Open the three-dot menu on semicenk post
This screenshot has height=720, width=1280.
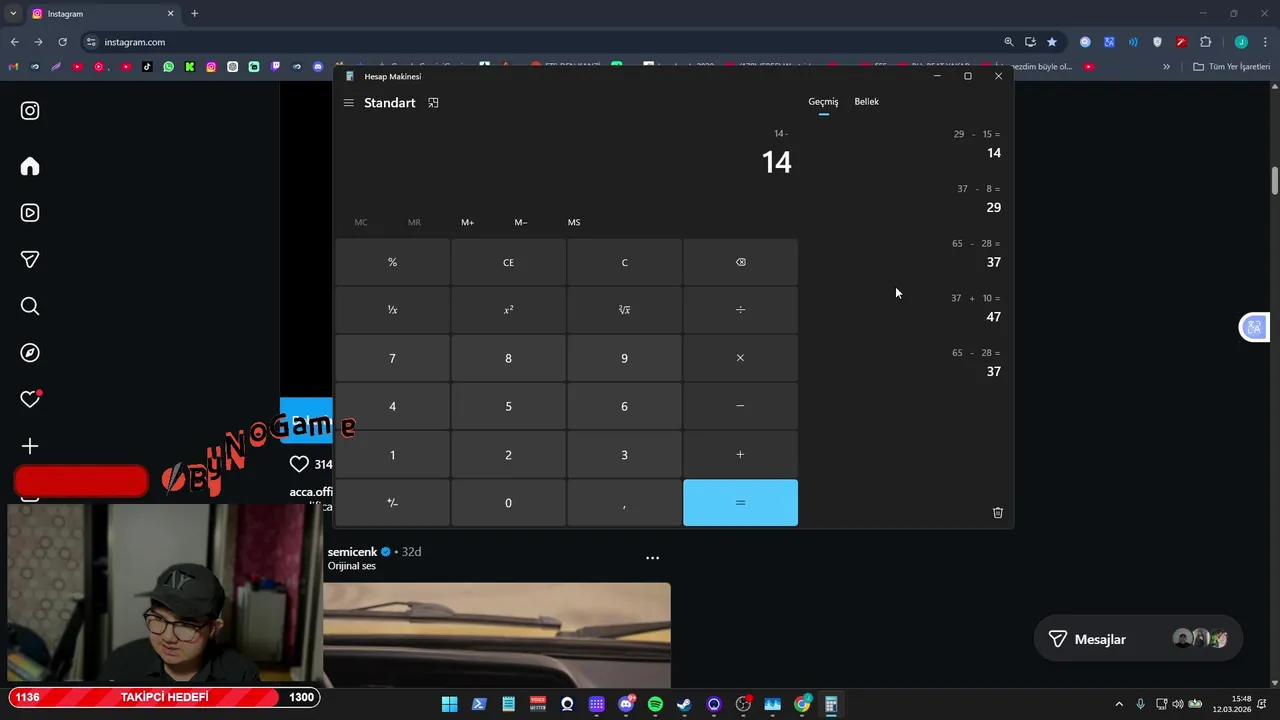tap(652, 558)
